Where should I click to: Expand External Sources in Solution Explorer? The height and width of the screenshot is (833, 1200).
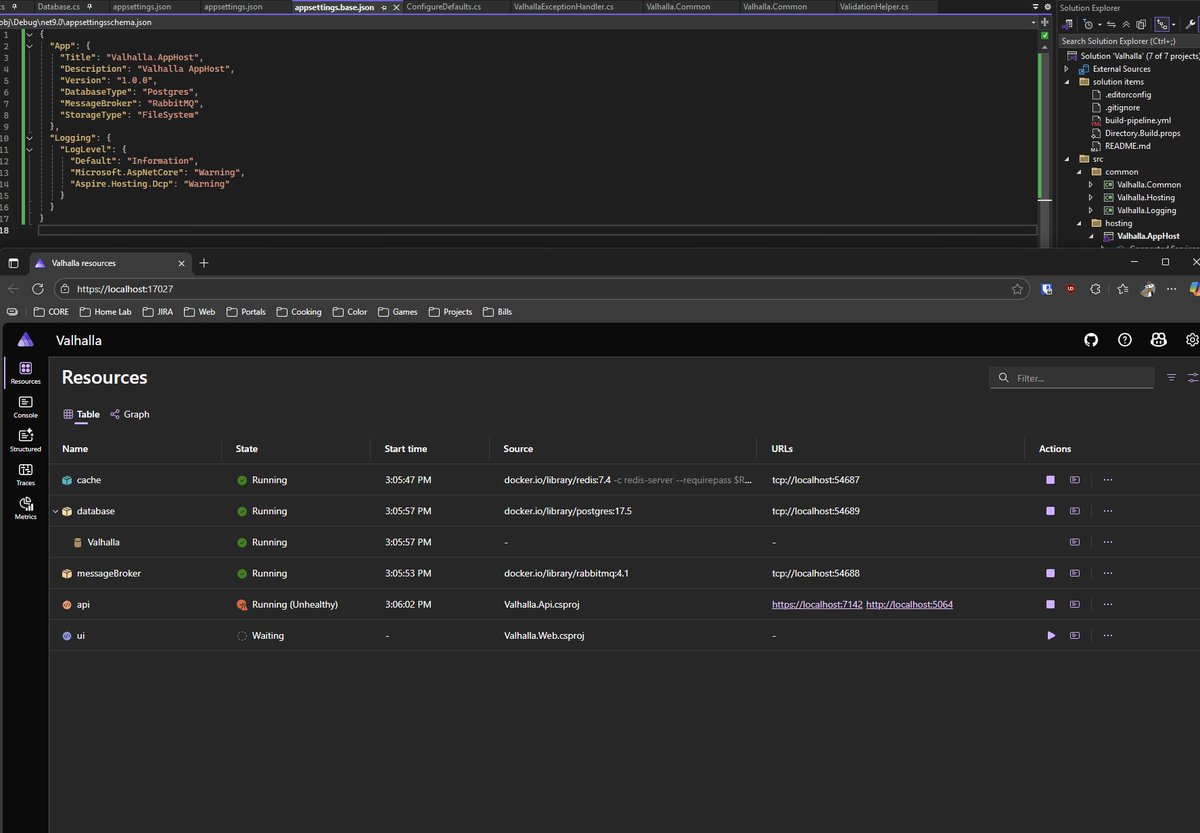[1067, 69]
